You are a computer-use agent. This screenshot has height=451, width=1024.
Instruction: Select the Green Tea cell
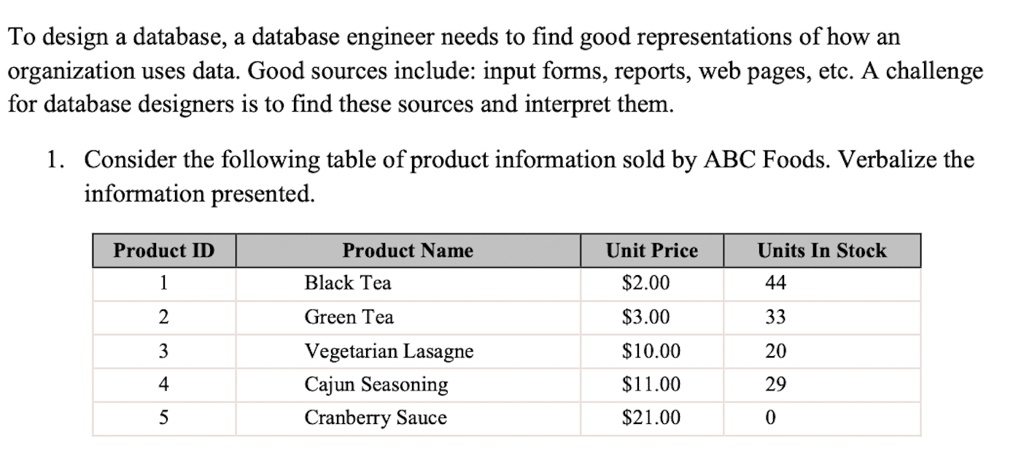408,318
